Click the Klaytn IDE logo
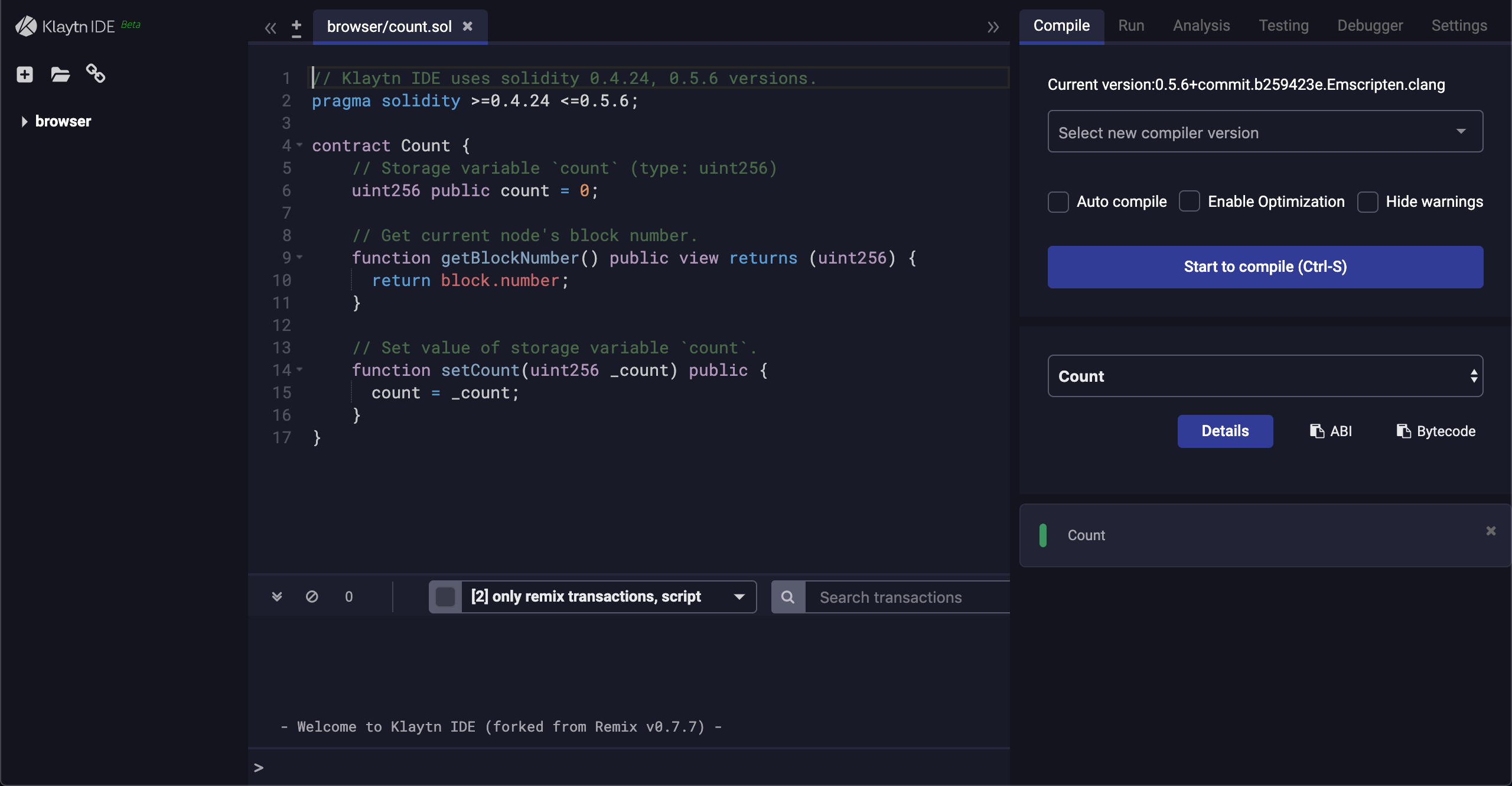1512x786 pixels. coord(77,26)
